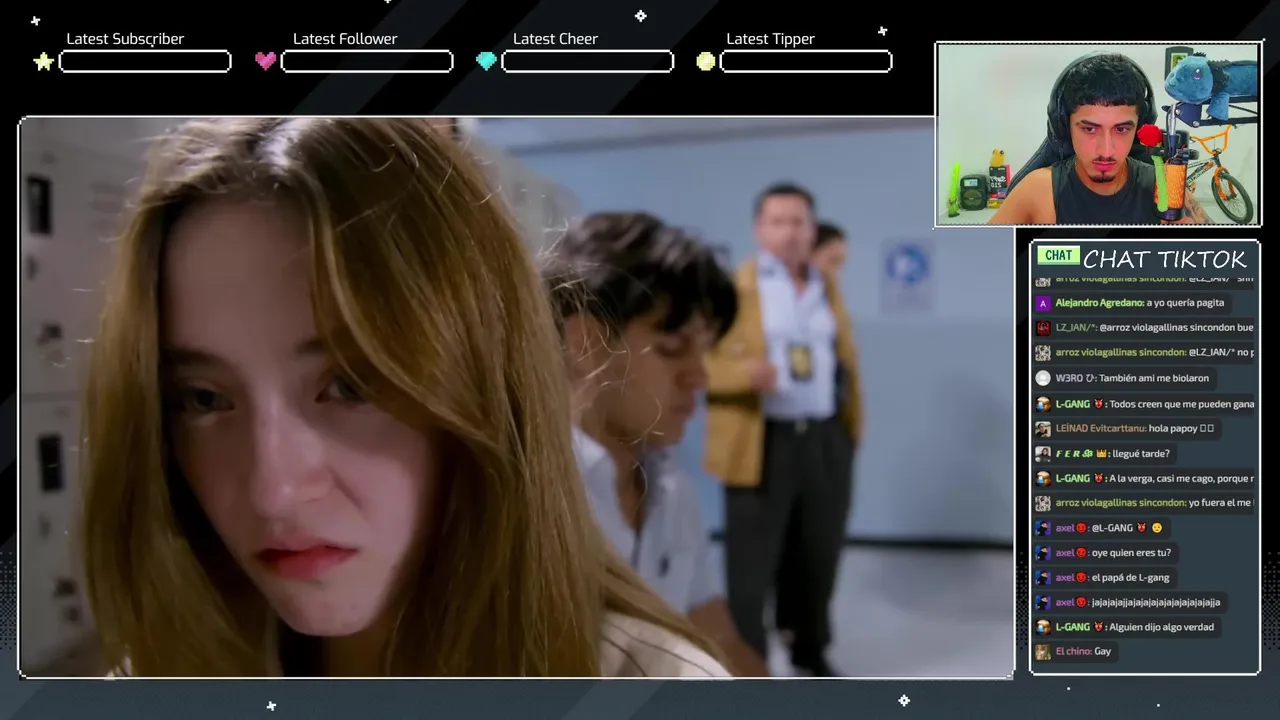The image size is (1280, 720).
Task: Click the 'Latest Tipper' label
Action: click(x=770, y=39)
